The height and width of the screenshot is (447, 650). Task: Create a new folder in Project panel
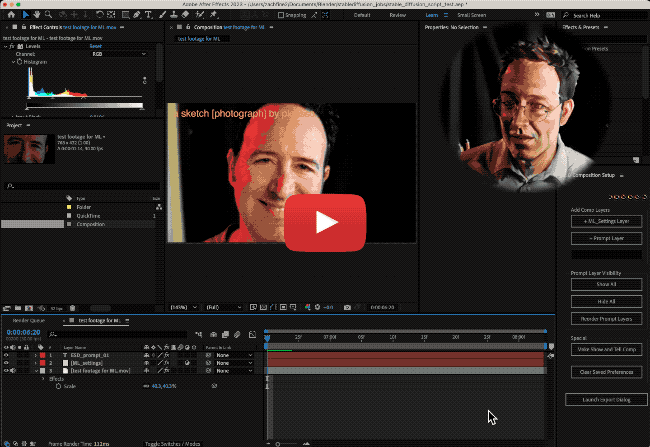[x=18, y=308]
